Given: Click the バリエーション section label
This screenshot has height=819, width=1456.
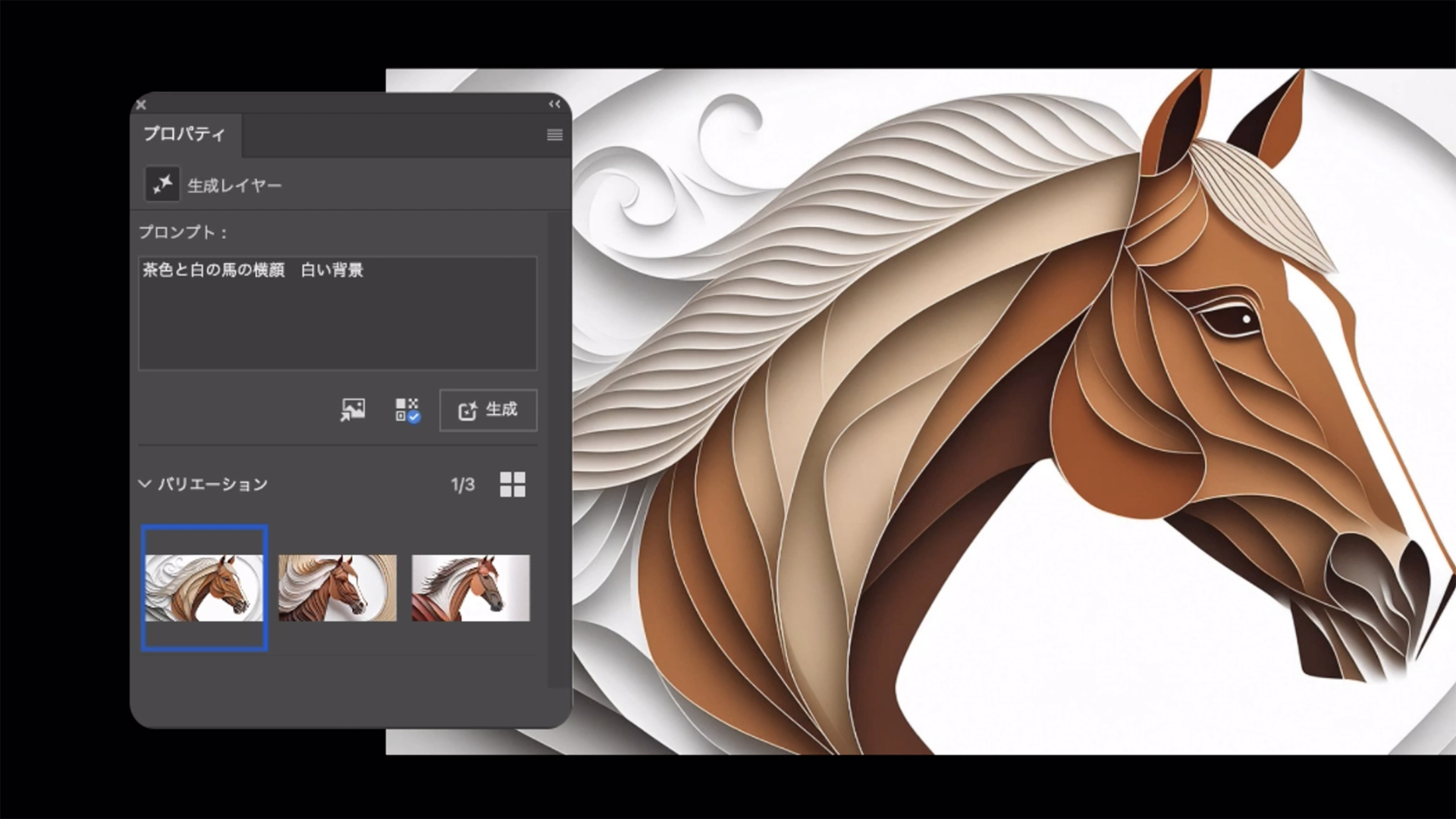Looking at the screenshot, I should click(x=212, y=485).
